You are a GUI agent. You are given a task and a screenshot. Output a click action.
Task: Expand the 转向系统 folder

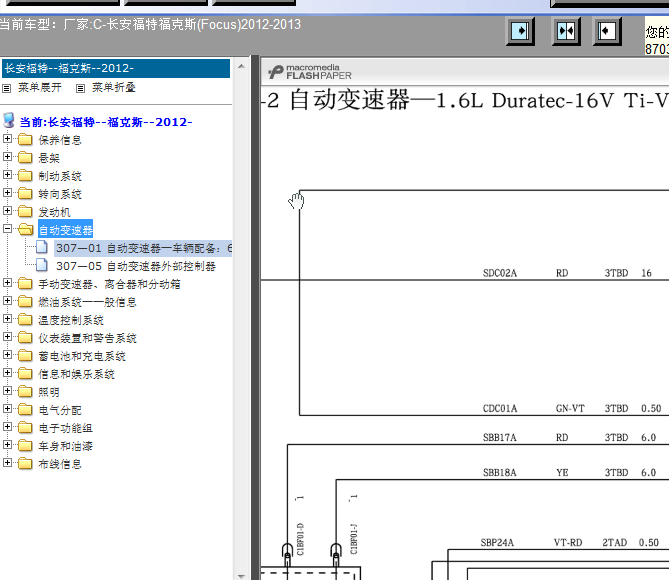pyautogui.click(x=7, y=192)
